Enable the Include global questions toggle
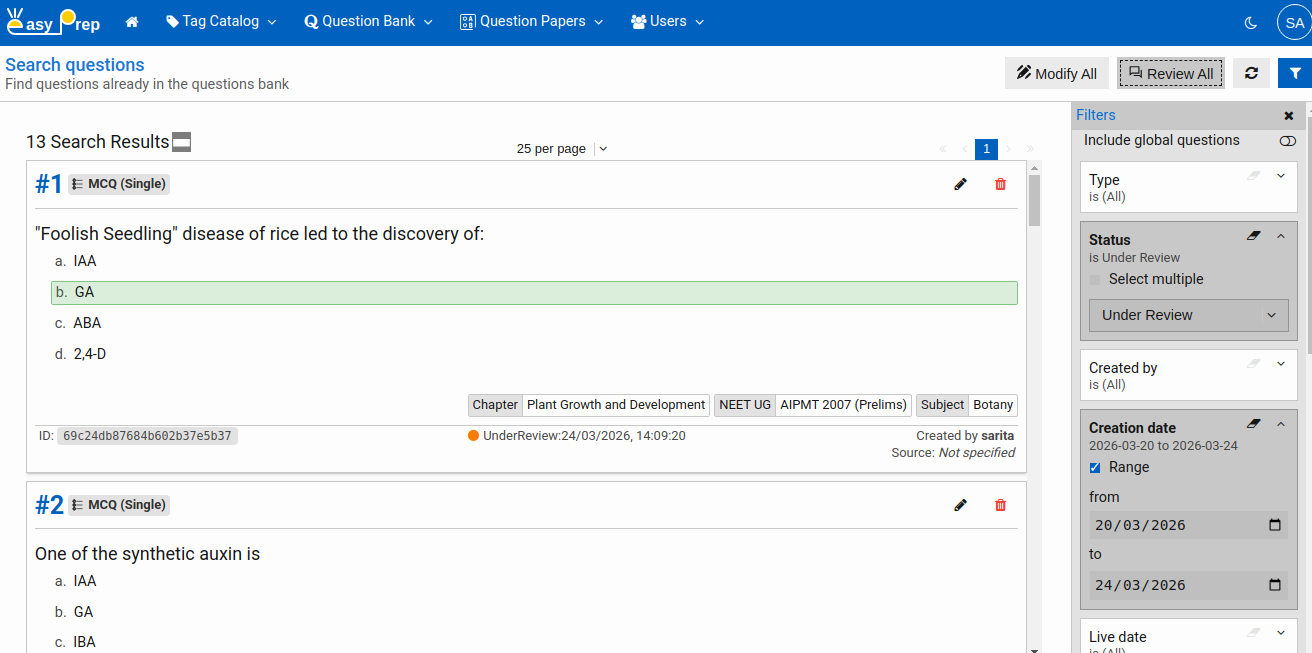The image size is (1312, 653). coord(1288,141)
